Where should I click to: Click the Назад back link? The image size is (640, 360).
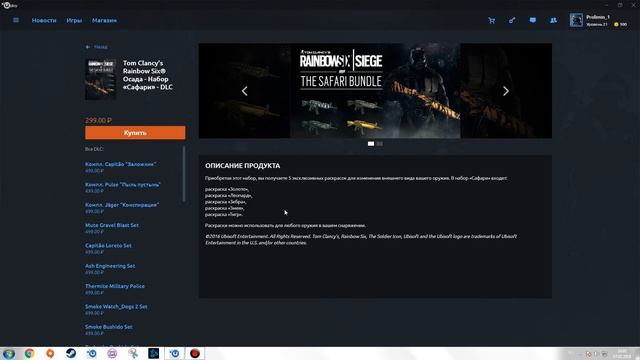(x=101, y=47)
